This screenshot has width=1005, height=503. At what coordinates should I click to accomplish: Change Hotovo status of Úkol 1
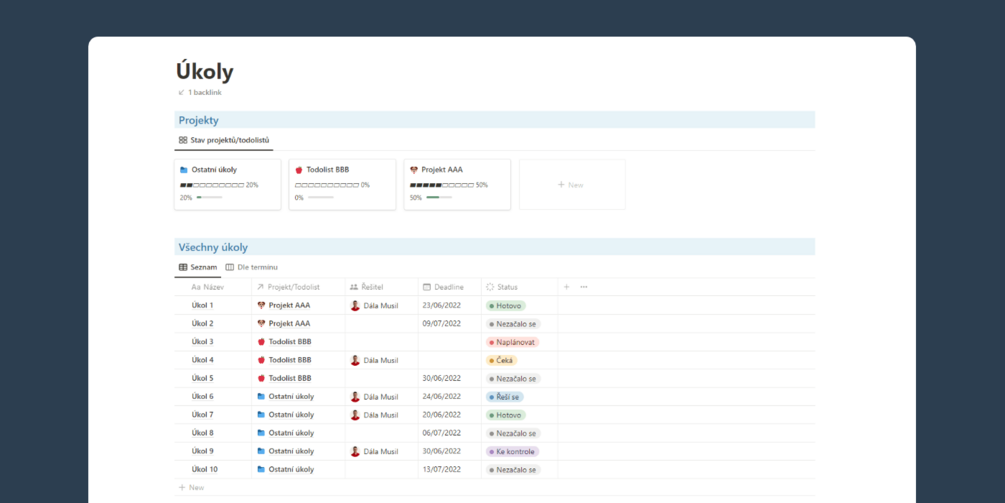tap(506, 306)
